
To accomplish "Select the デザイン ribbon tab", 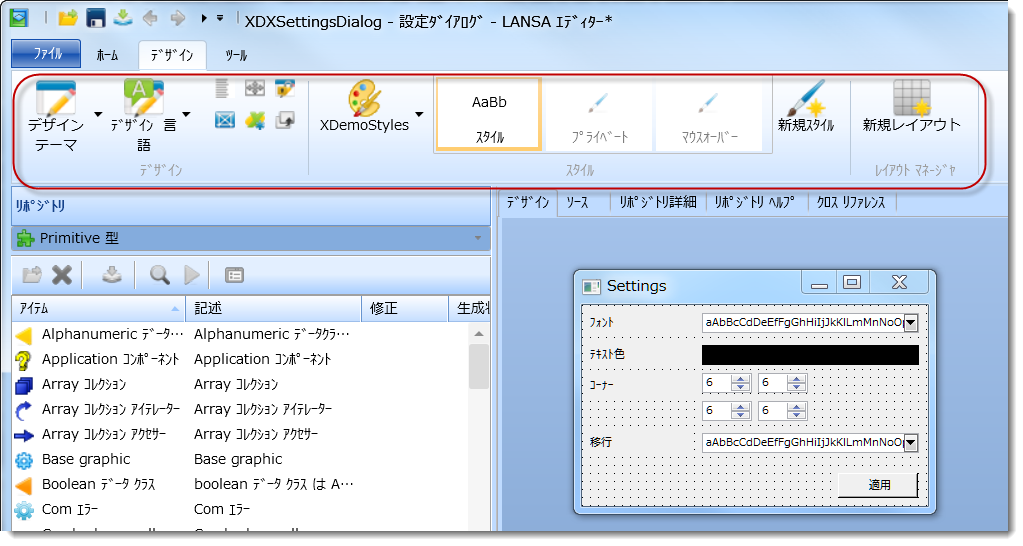I will [172, 55].
